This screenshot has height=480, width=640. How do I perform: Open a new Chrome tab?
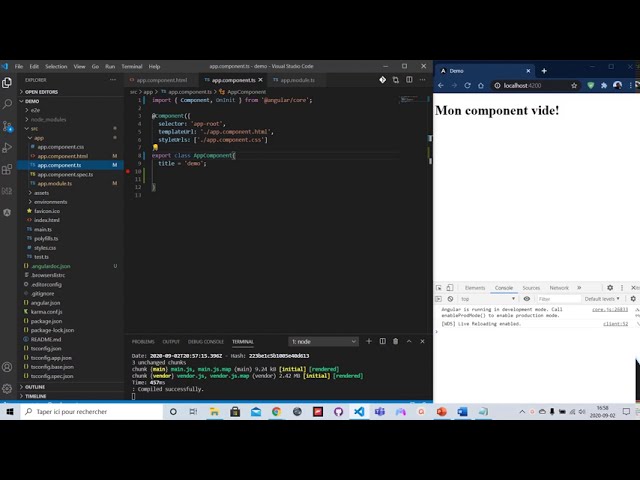[544, 71]
